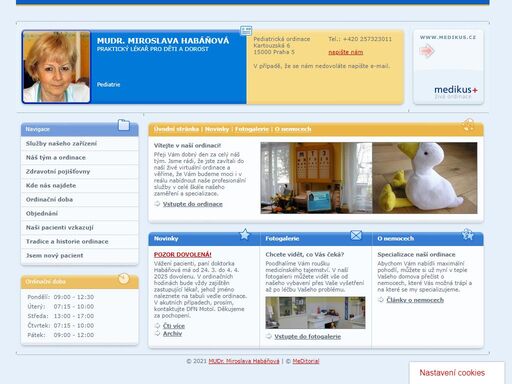Open the medikus+ logo
512x384 pixels.
(x=455, y=92)
